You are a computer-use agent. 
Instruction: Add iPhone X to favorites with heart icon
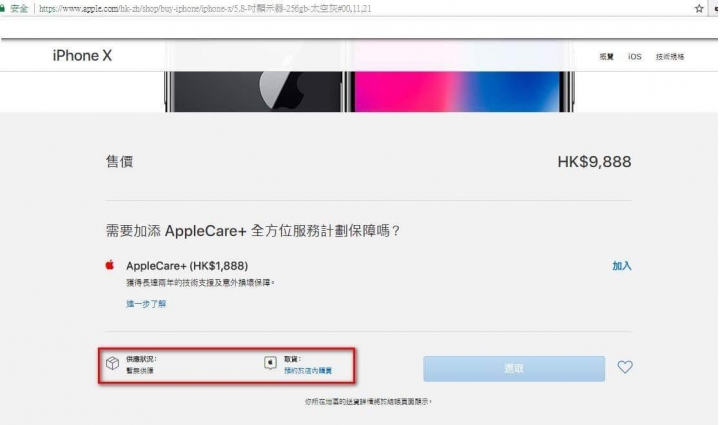pyautogui.click(x=625, y=367)
